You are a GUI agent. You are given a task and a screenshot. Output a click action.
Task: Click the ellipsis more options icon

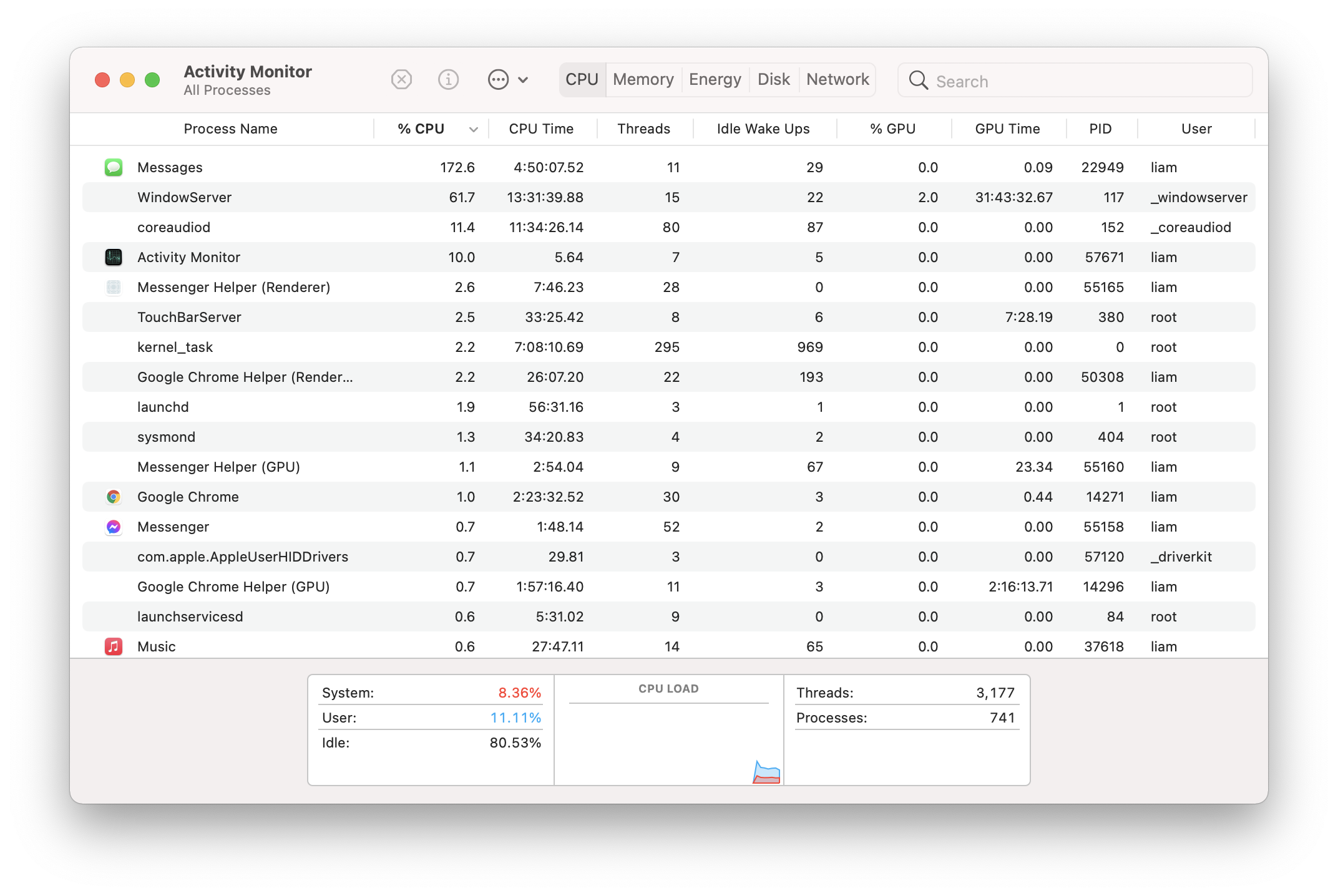tap(498, 80)
